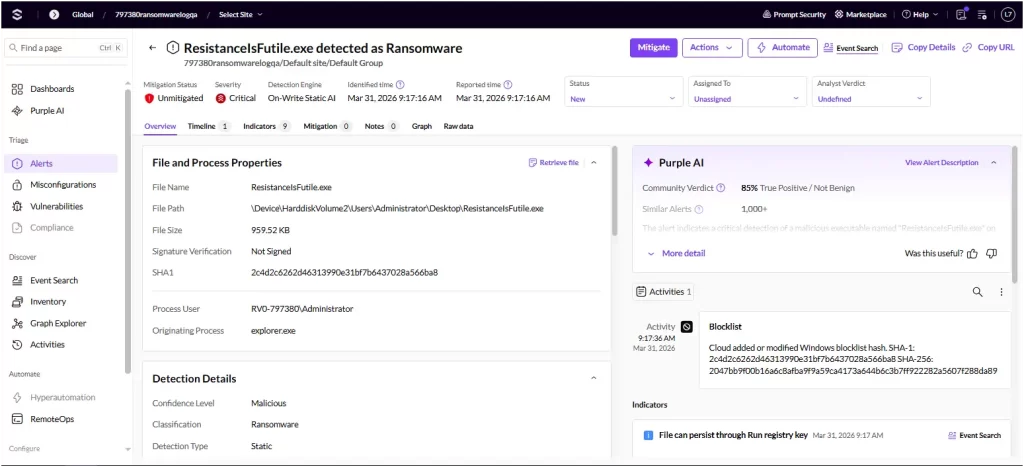Viewport: 1024px width, 467px height.
Task: Click the scope expand arrow beside Global
Action: click(54, 14)
